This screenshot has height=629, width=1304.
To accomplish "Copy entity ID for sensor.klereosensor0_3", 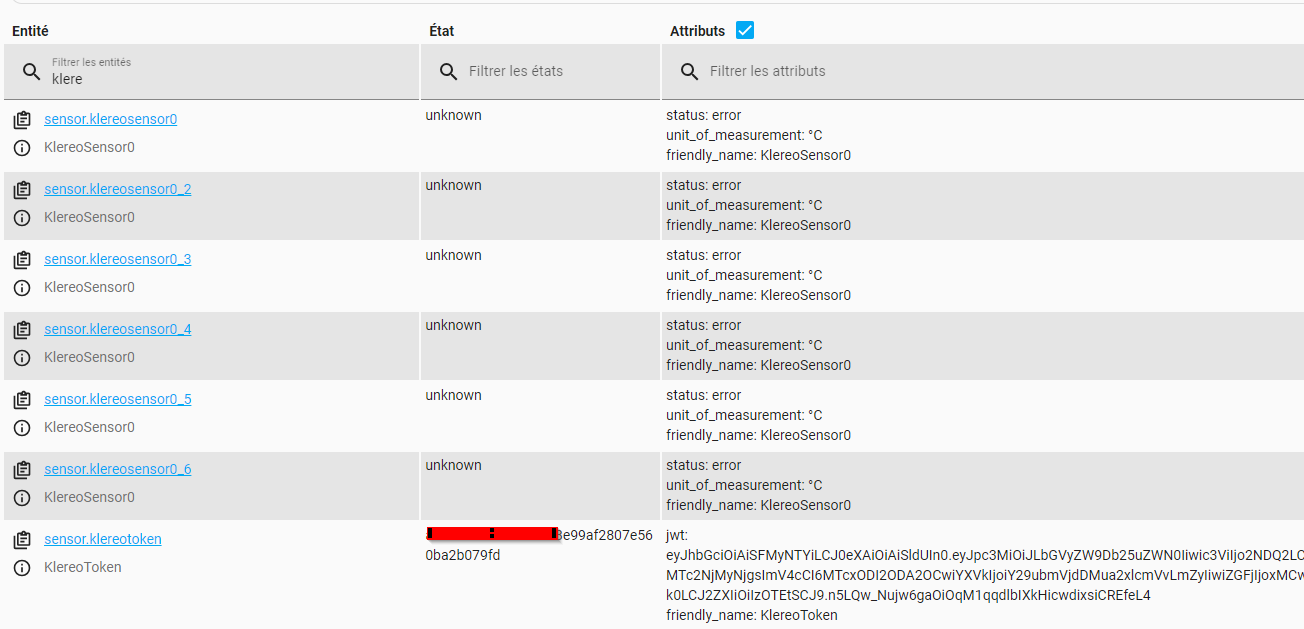I will (22, 260).
